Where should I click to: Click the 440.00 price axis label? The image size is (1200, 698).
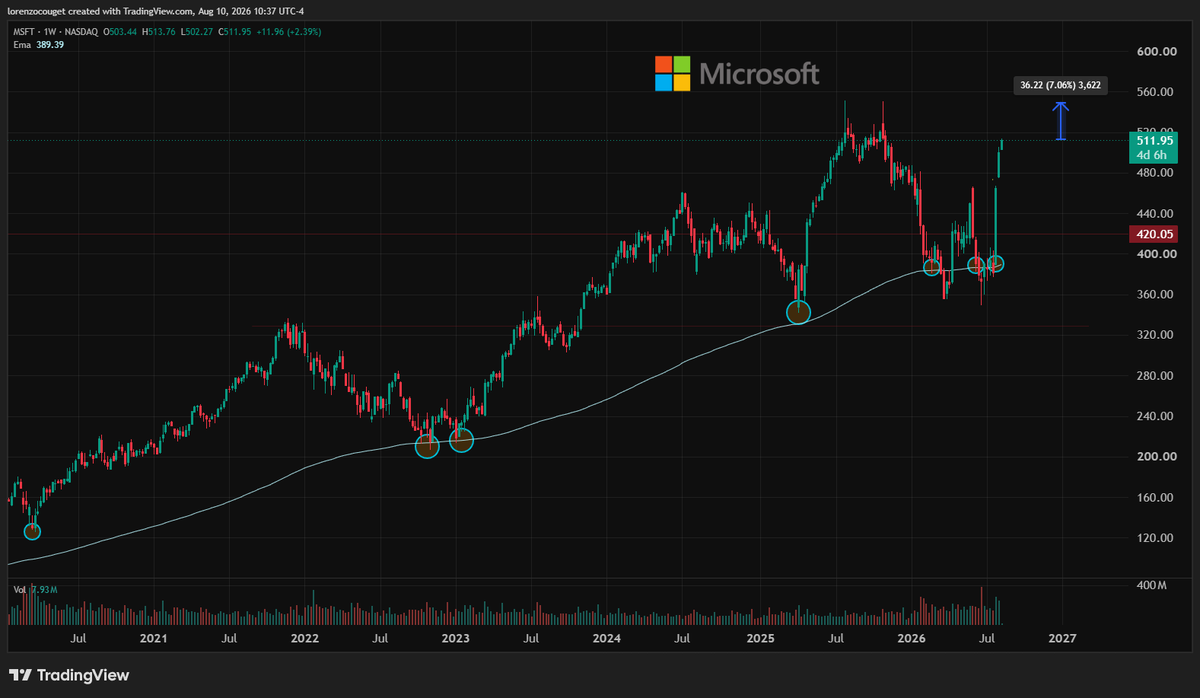coord(1156,214)
